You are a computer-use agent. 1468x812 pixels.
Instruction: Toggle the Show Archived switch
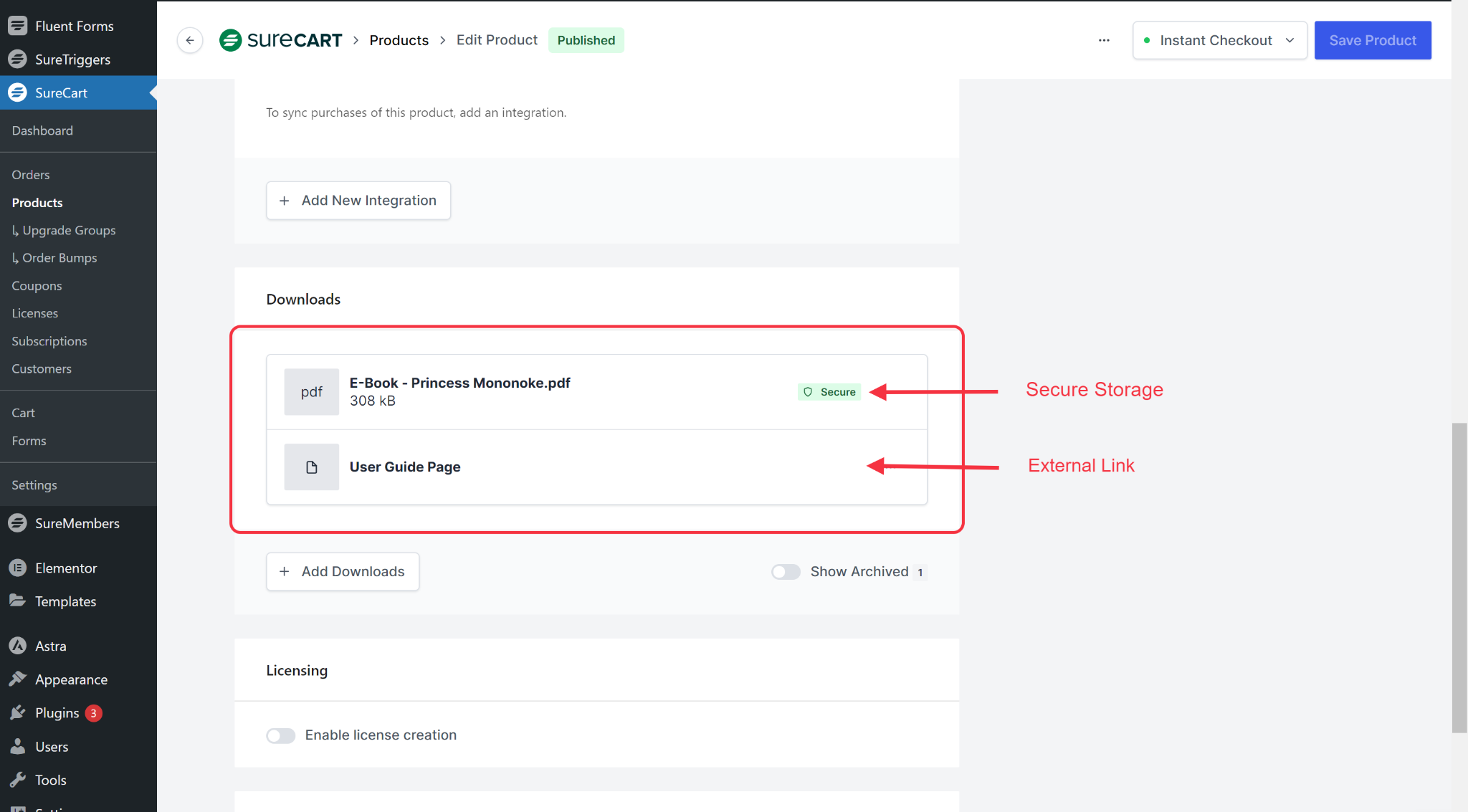(786, 572)
